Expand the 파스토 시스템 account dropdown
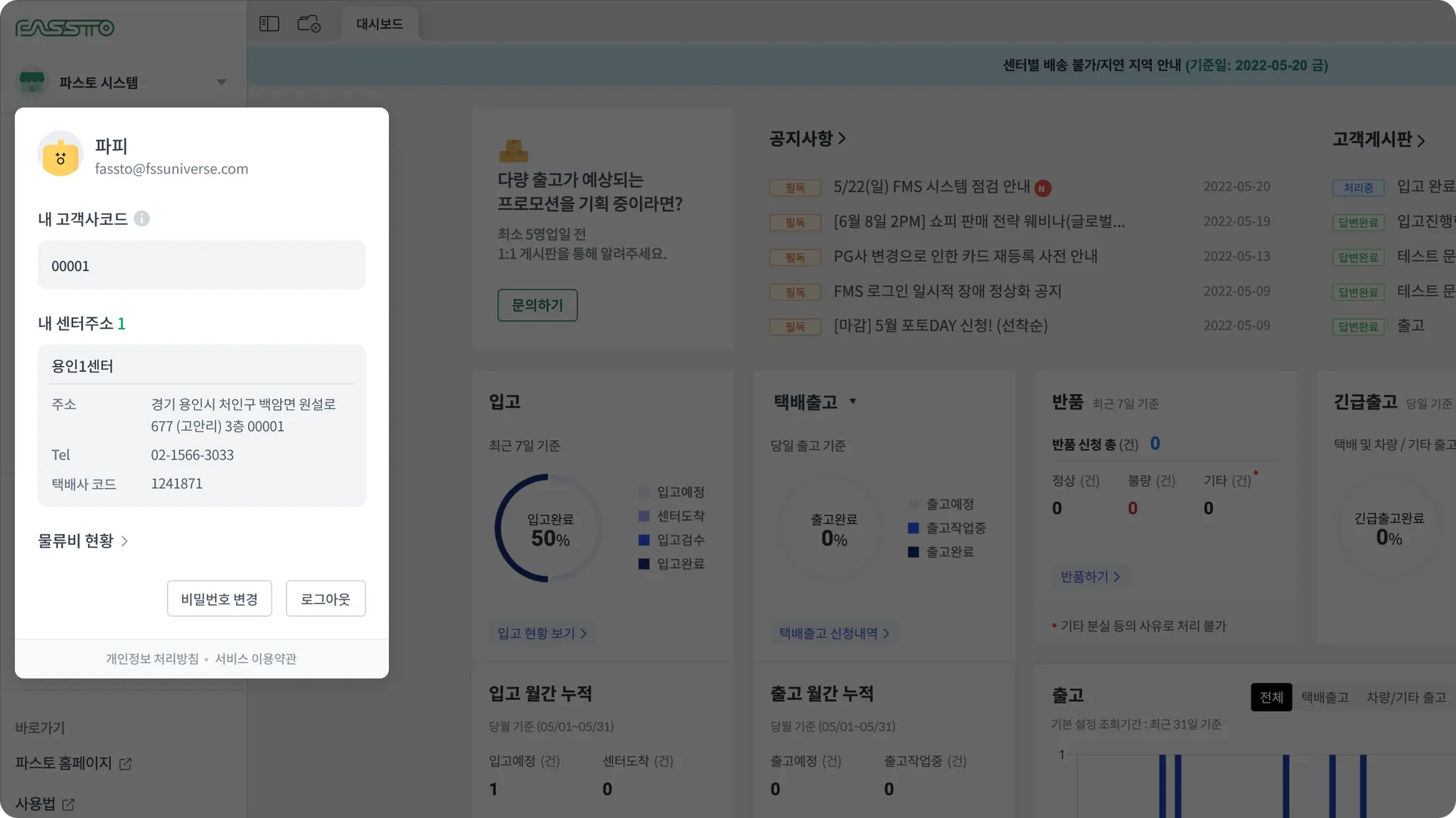 221,83
